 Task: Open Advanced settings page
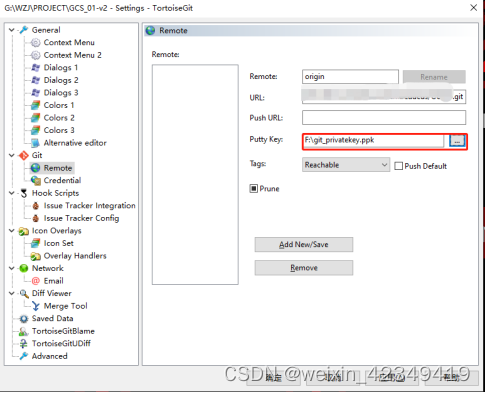coord(49,356)
